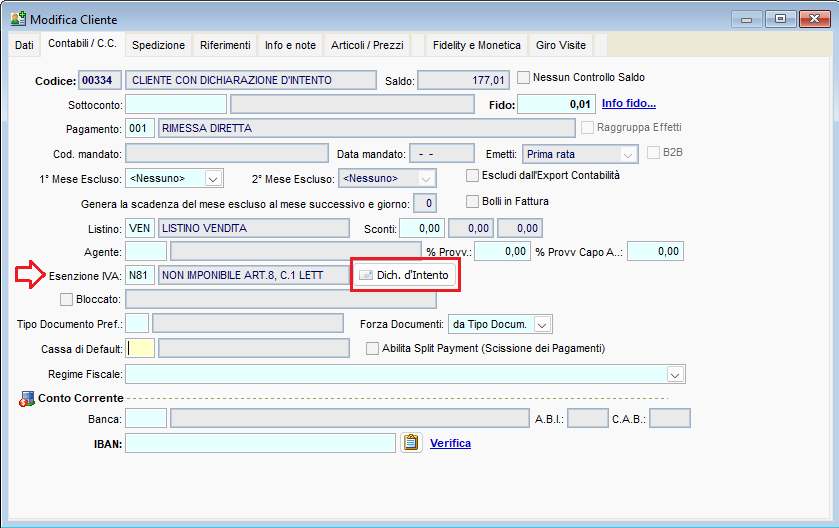Image resolution: width=839 pixels, height=528 pixels.
Task: Open the 1° Mese Escluso dropdown
Action: pos(213,179)
